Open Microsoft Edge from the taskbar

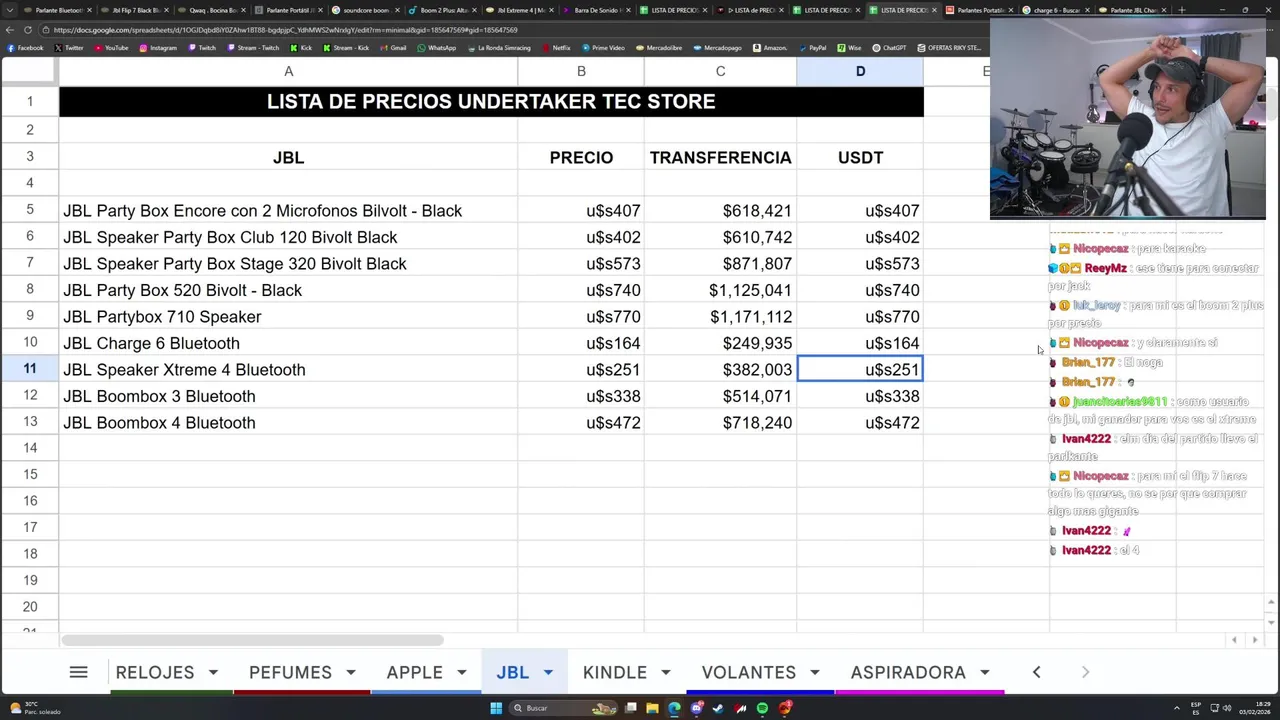click(674, 708)
